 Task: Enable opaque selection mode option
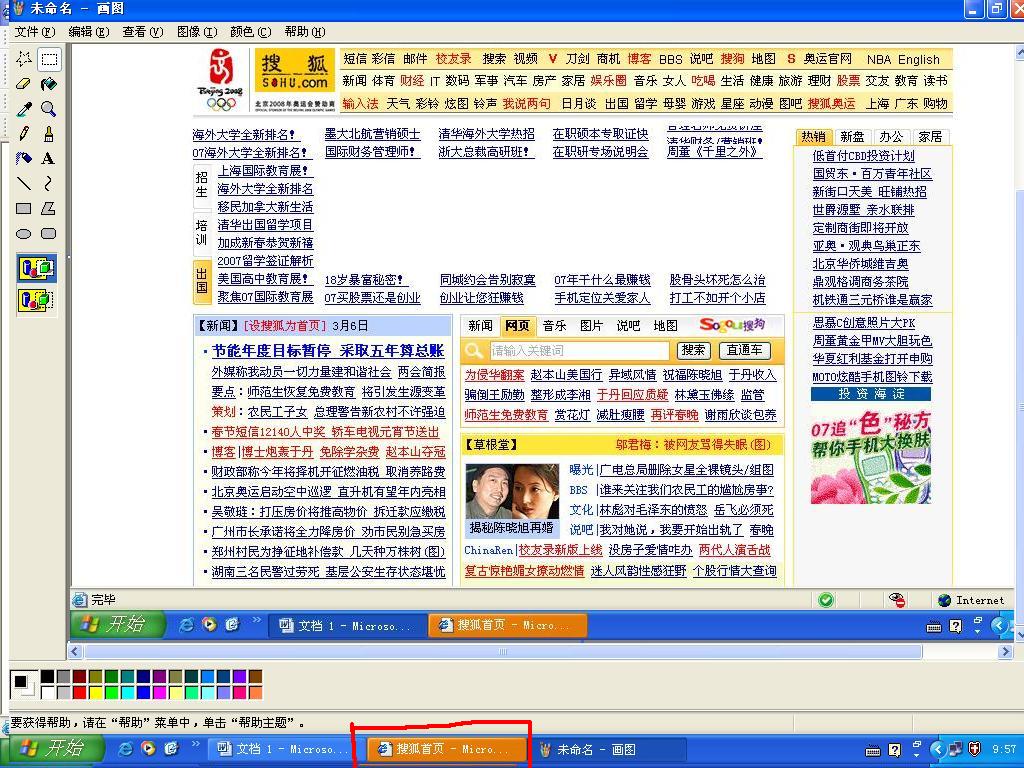37,268
